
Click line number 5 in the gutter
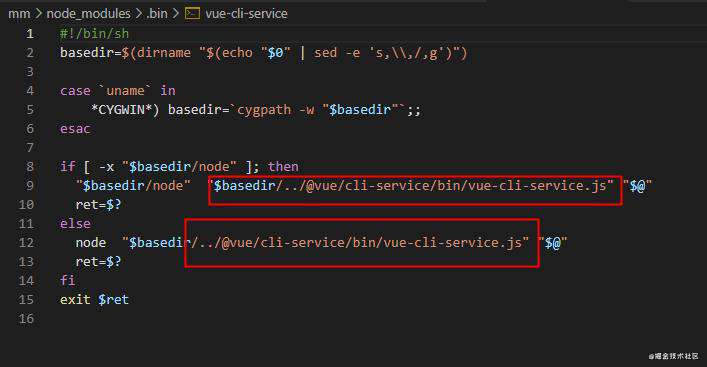(30, 110)
